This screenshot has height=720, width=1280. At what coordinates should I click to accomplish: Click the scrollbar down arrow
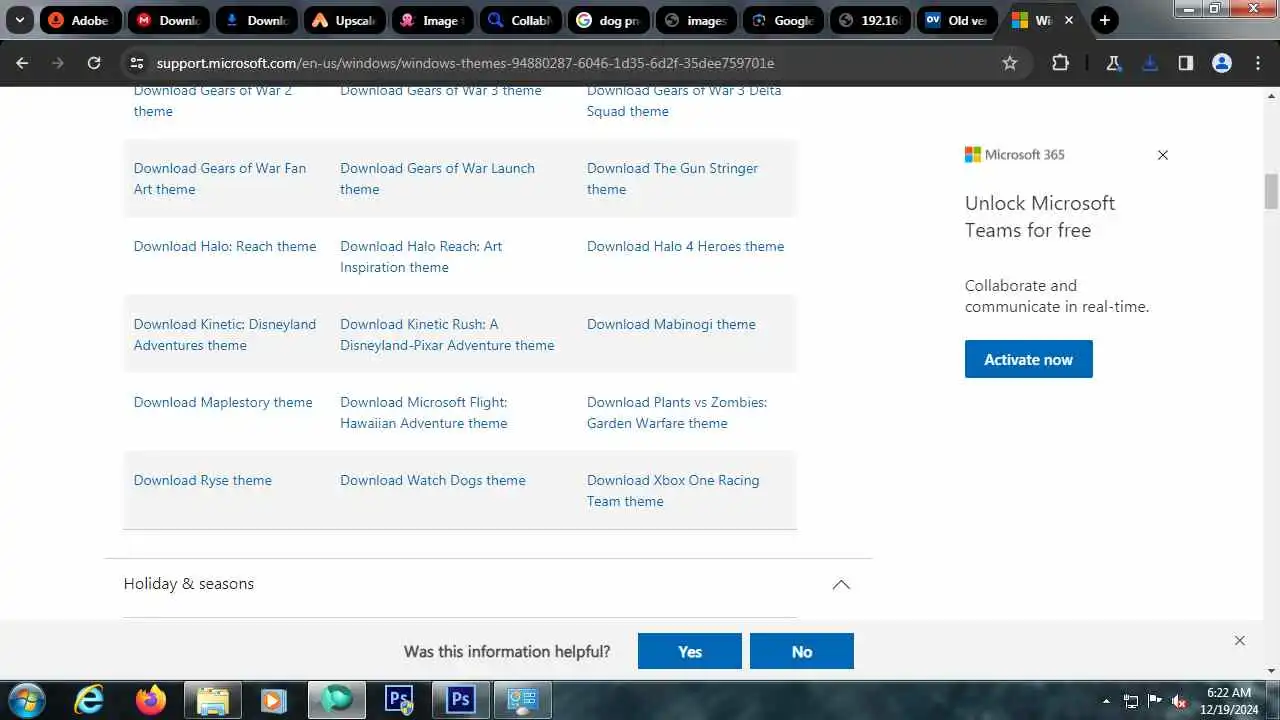[x=1271, y=671]
